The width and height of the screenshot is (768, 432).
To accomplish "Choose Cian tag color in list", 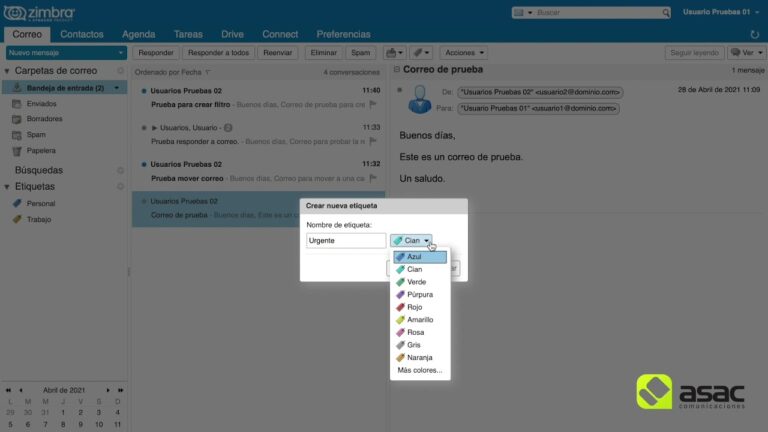I will click(420, 269).
